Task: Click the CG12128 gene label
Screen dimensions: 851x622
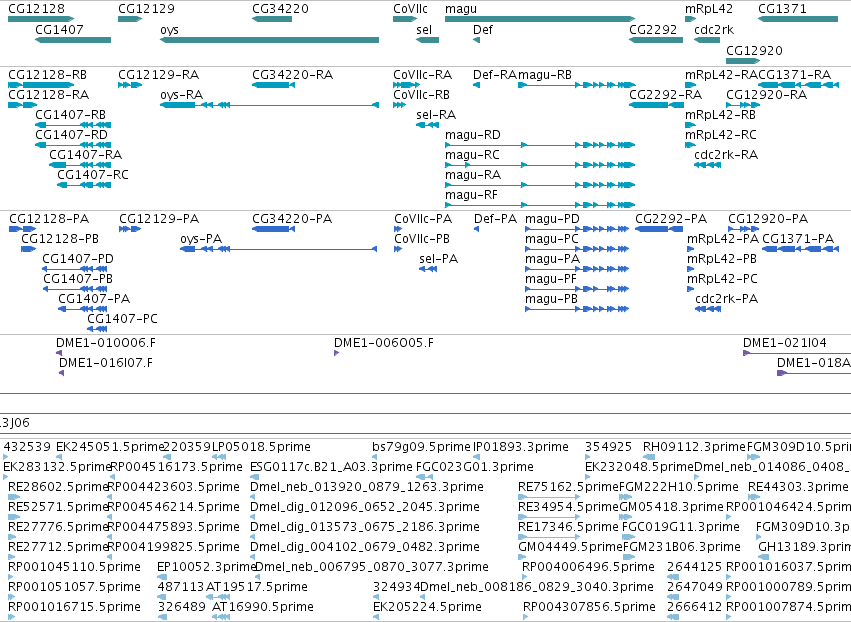Action: 36,9
